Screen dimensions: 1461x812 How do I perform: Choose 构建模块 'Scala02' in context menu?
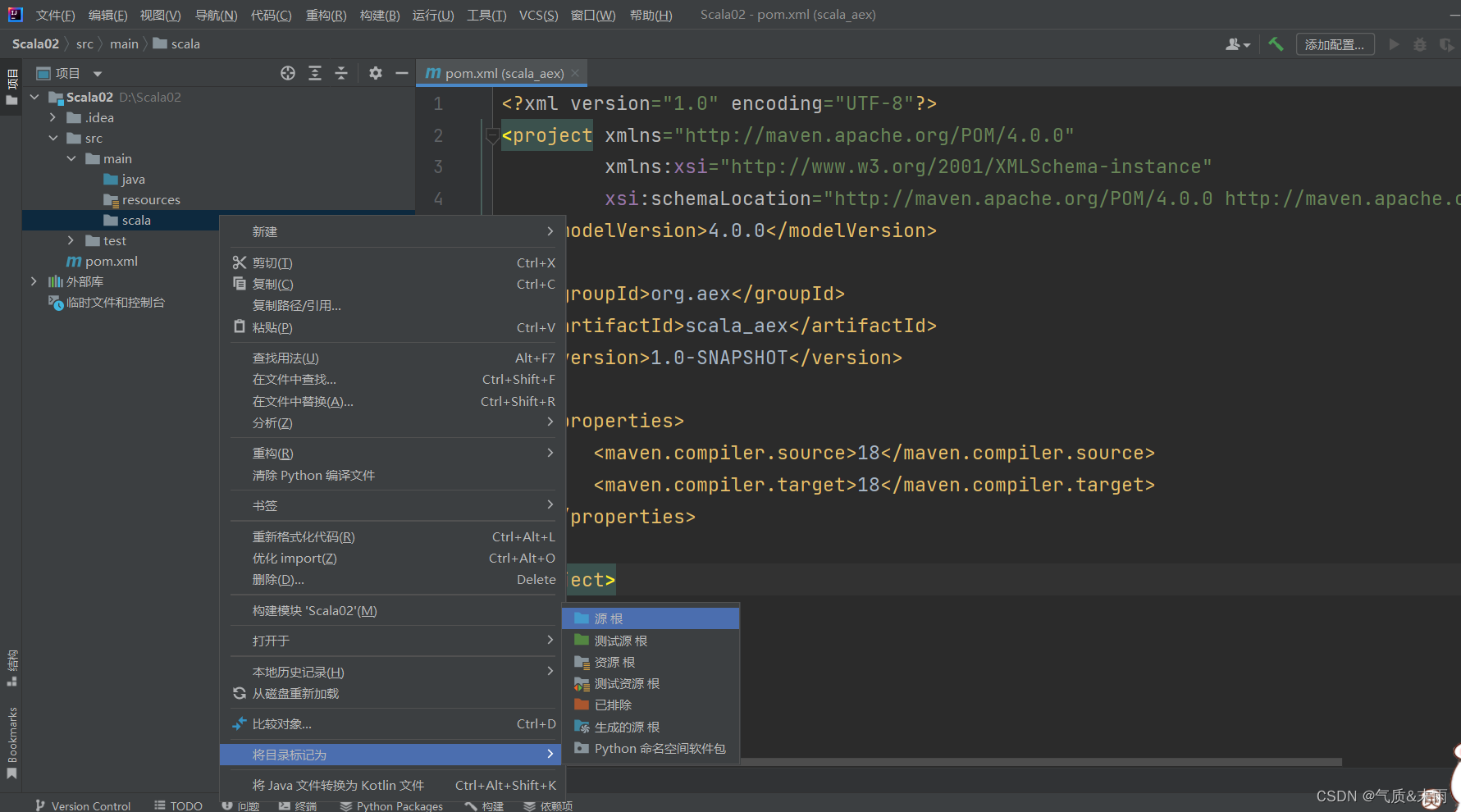[392, 610]
